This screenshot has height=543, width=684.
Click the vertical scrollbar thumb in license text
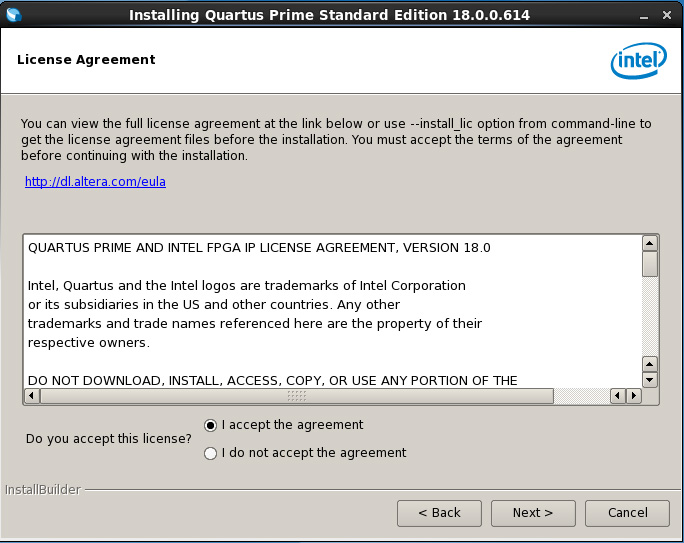pos(650,264)
